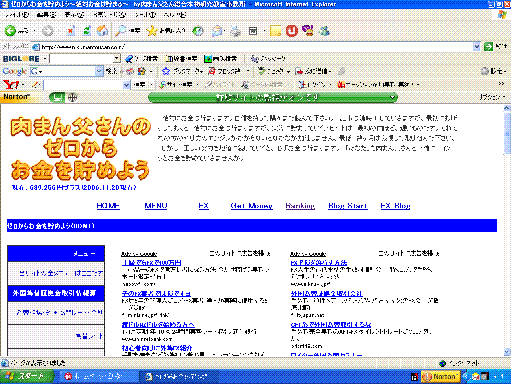Open the BIGLOBE logo dropdown arrow
Screen dimensions: 512x385
click(x=45, y=59)
